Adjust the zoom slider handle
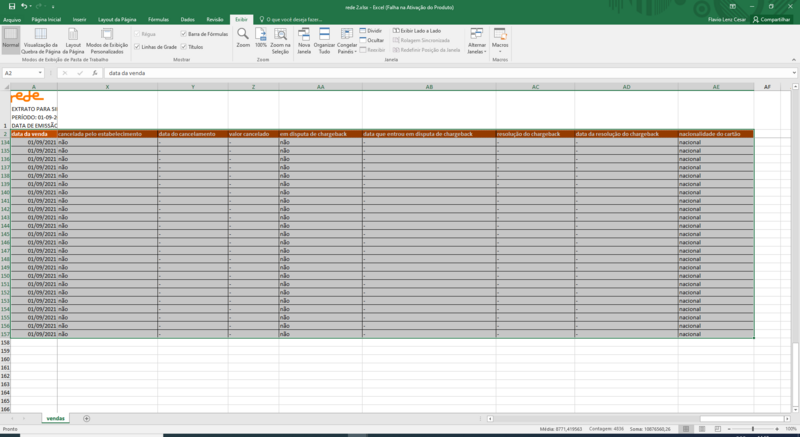The width and height of the screenshot is (800, 437). pos(753,429)
